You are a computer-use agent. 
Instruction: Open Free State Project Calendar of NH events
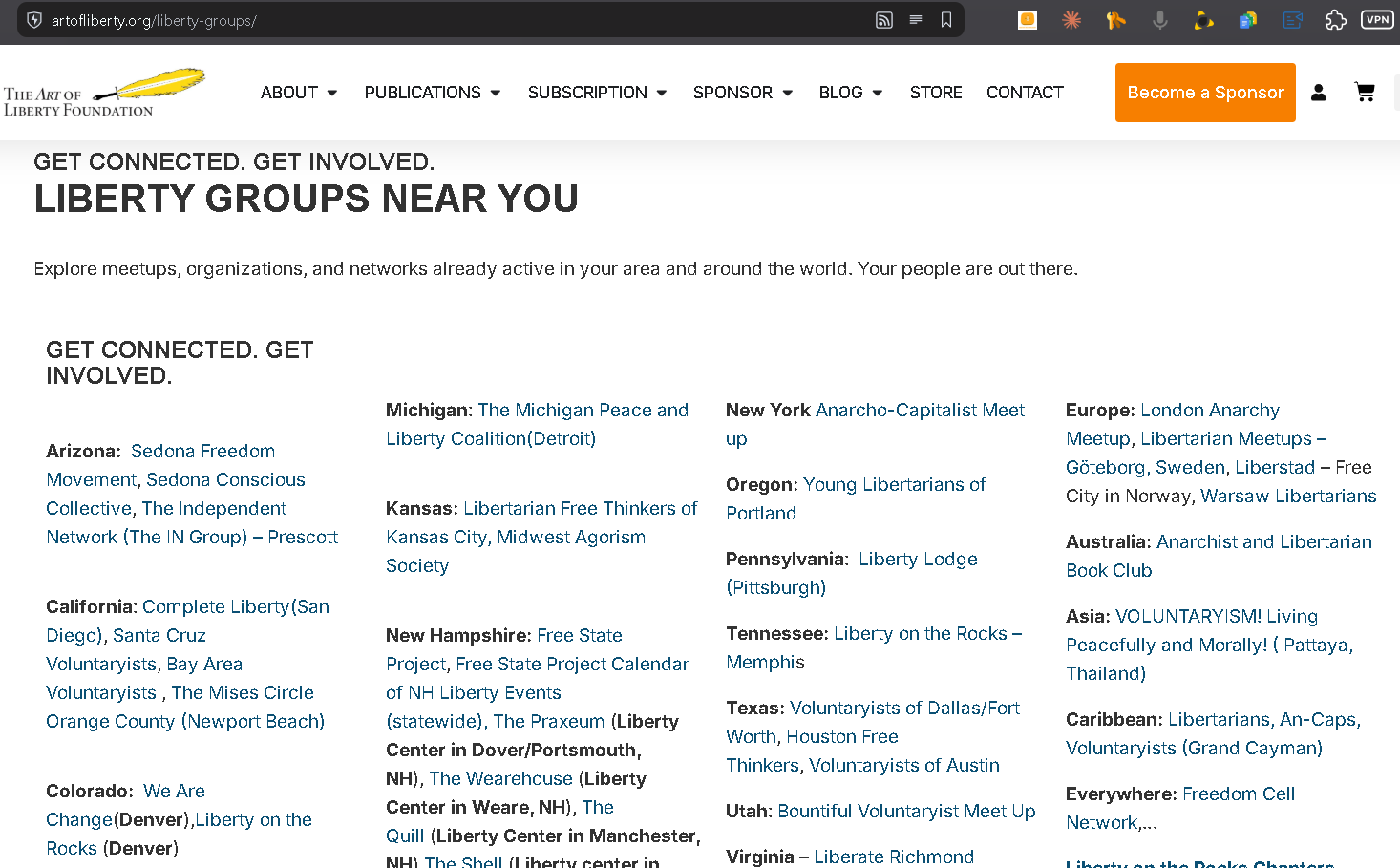coord(538,692)
